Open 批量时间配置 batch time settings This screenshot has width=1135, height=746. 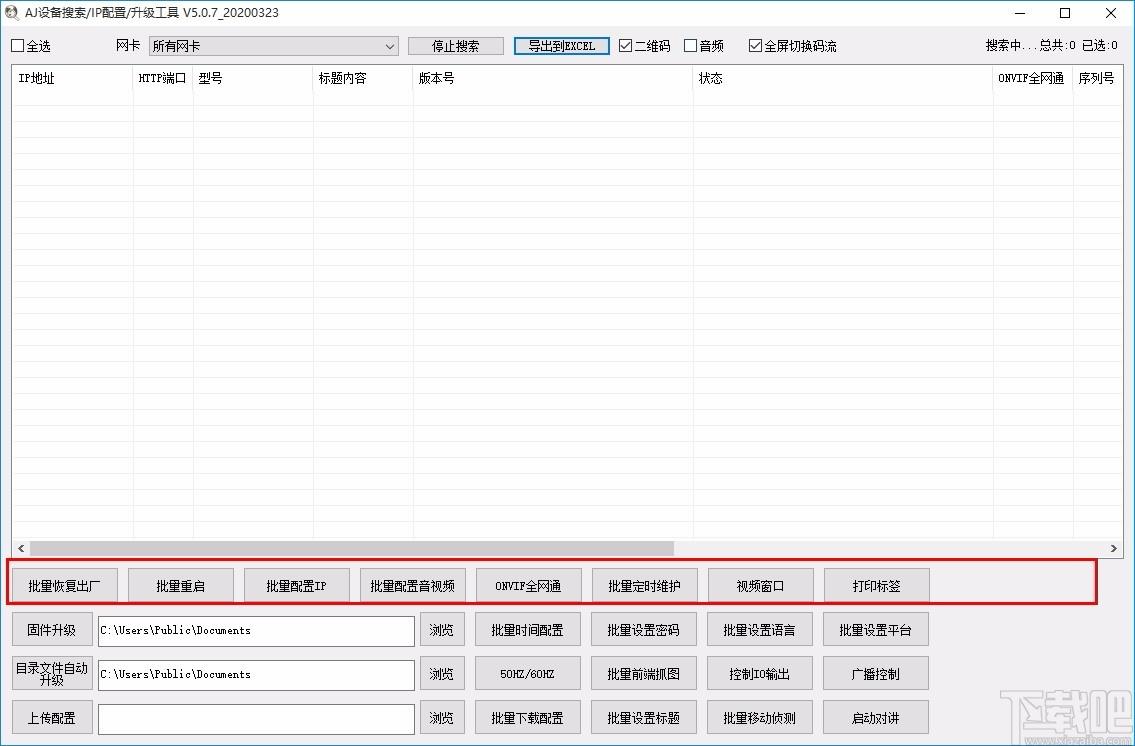click(528, 630)
